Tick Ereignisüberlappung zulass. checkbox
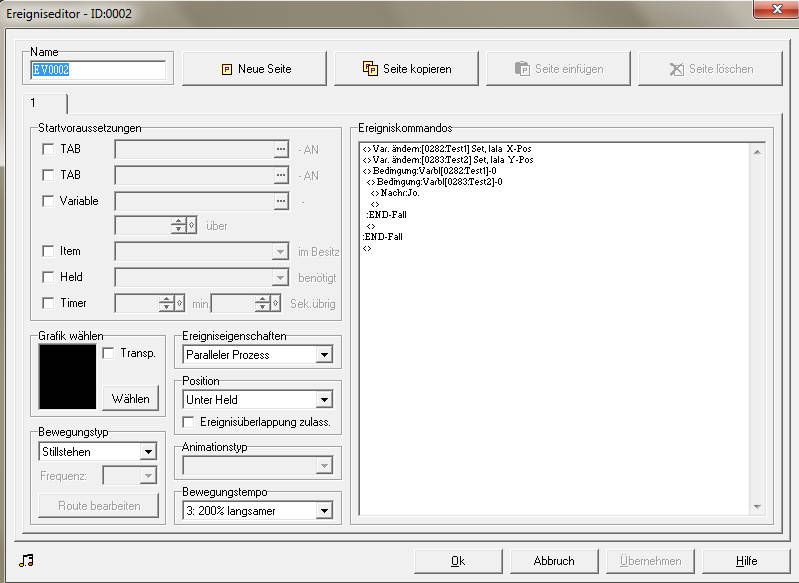799x583 pixels. (188, 422)
